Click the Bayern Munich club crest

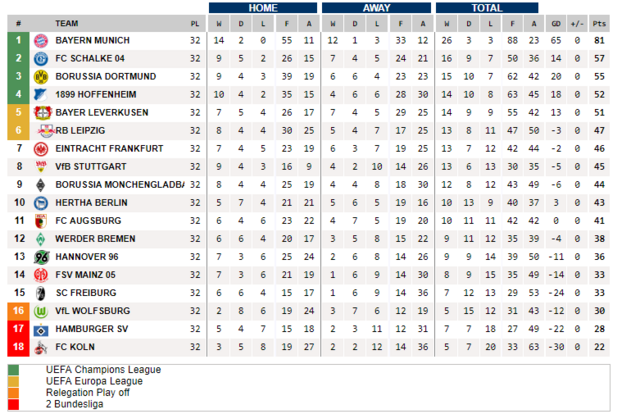[41, 40]
